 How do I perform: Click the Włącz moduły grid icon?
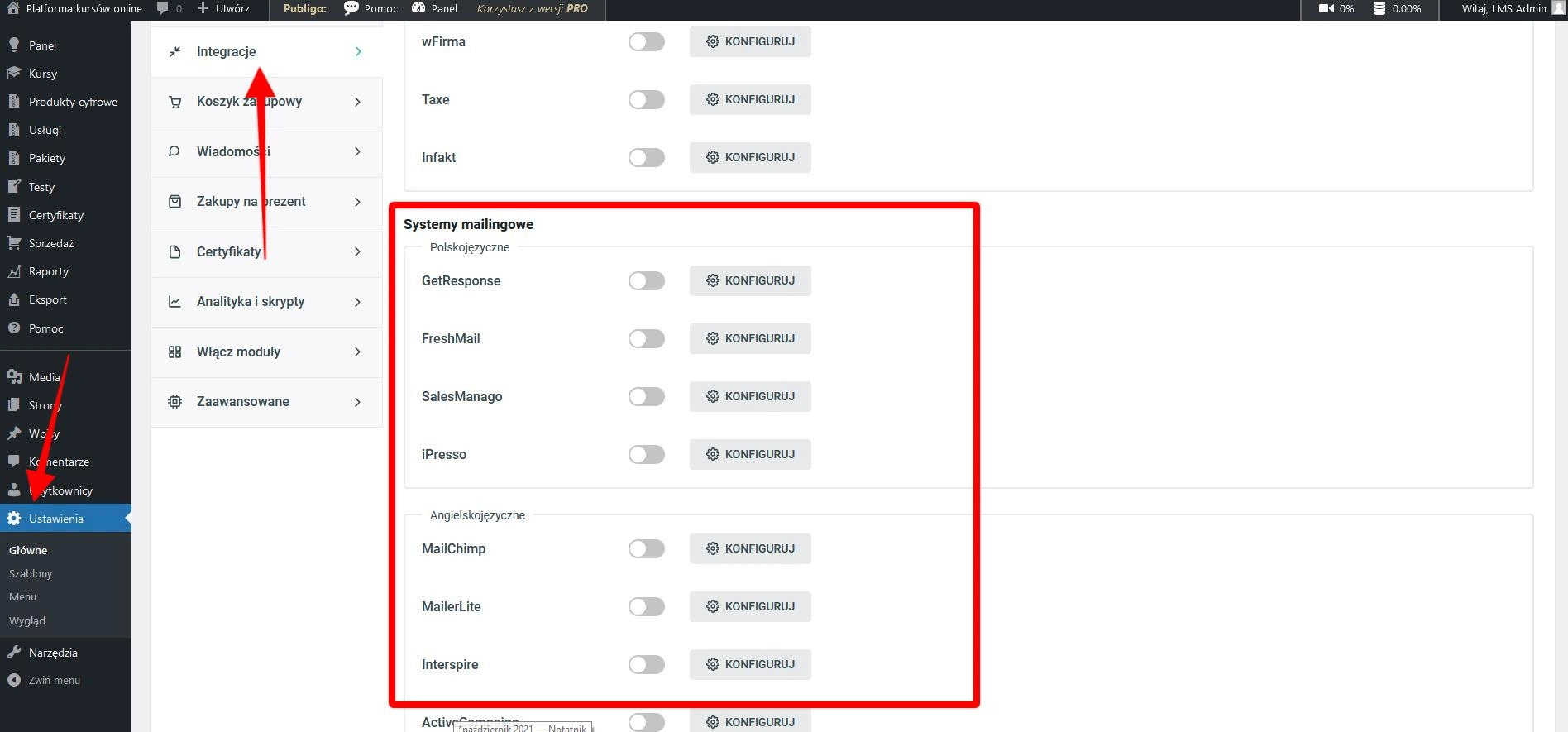(x=174, y=352)
